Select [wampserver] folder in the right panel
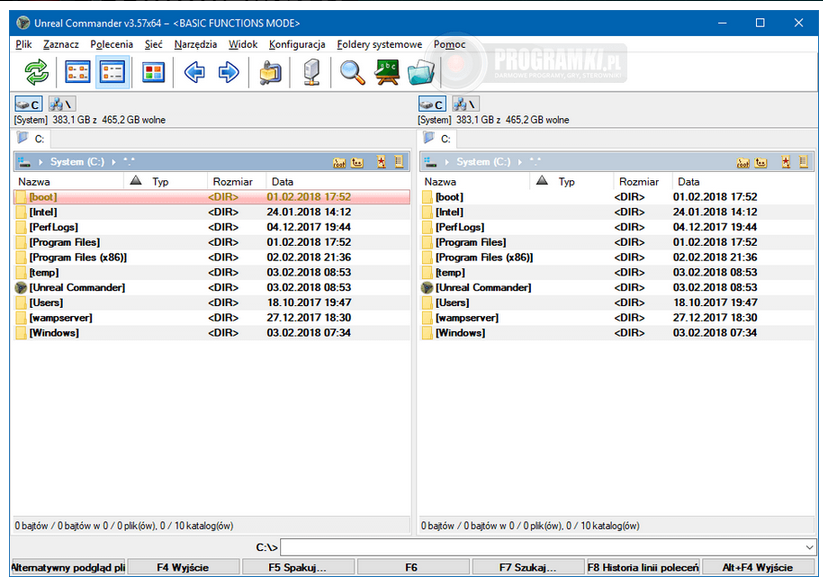Viewport: 823px width, 582px height. click(x=617, y=318)
